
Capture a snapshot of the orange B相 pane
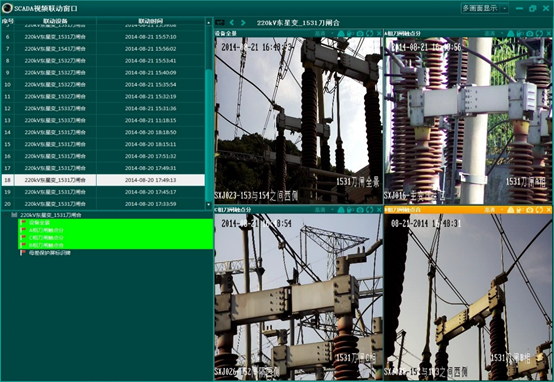tap(530, 210)
